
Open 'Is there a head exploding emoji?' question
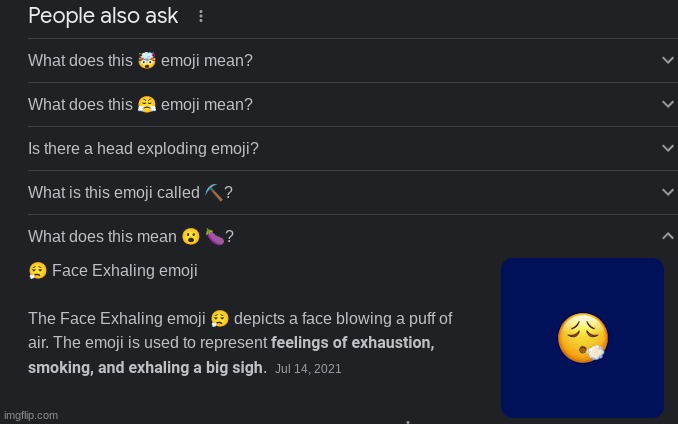(143, 149)
